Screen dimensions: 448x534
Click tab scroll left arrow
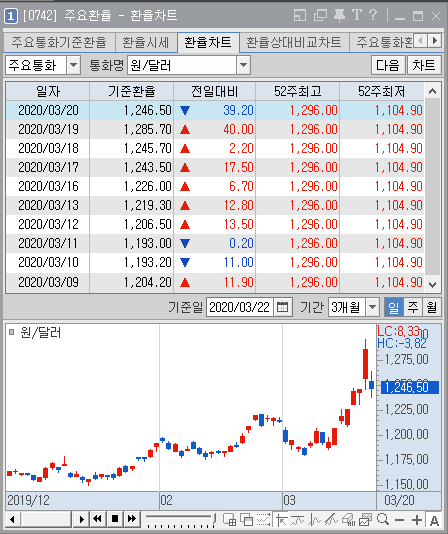click(x=420, y=41)
